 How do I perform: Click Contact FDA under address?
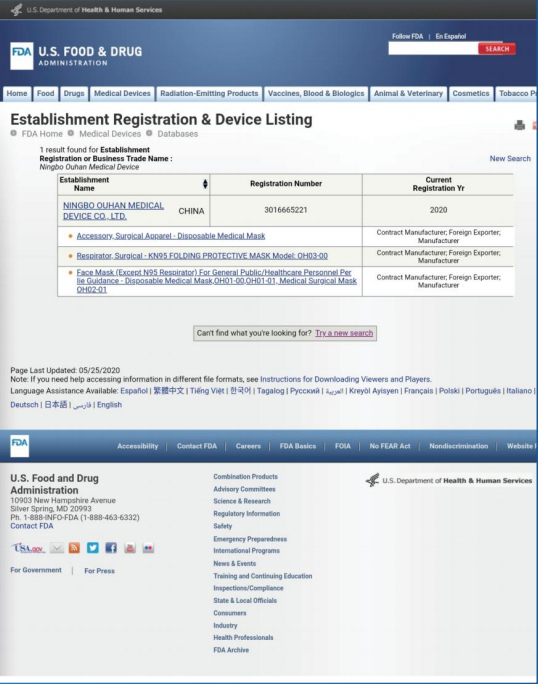point(32,526)
